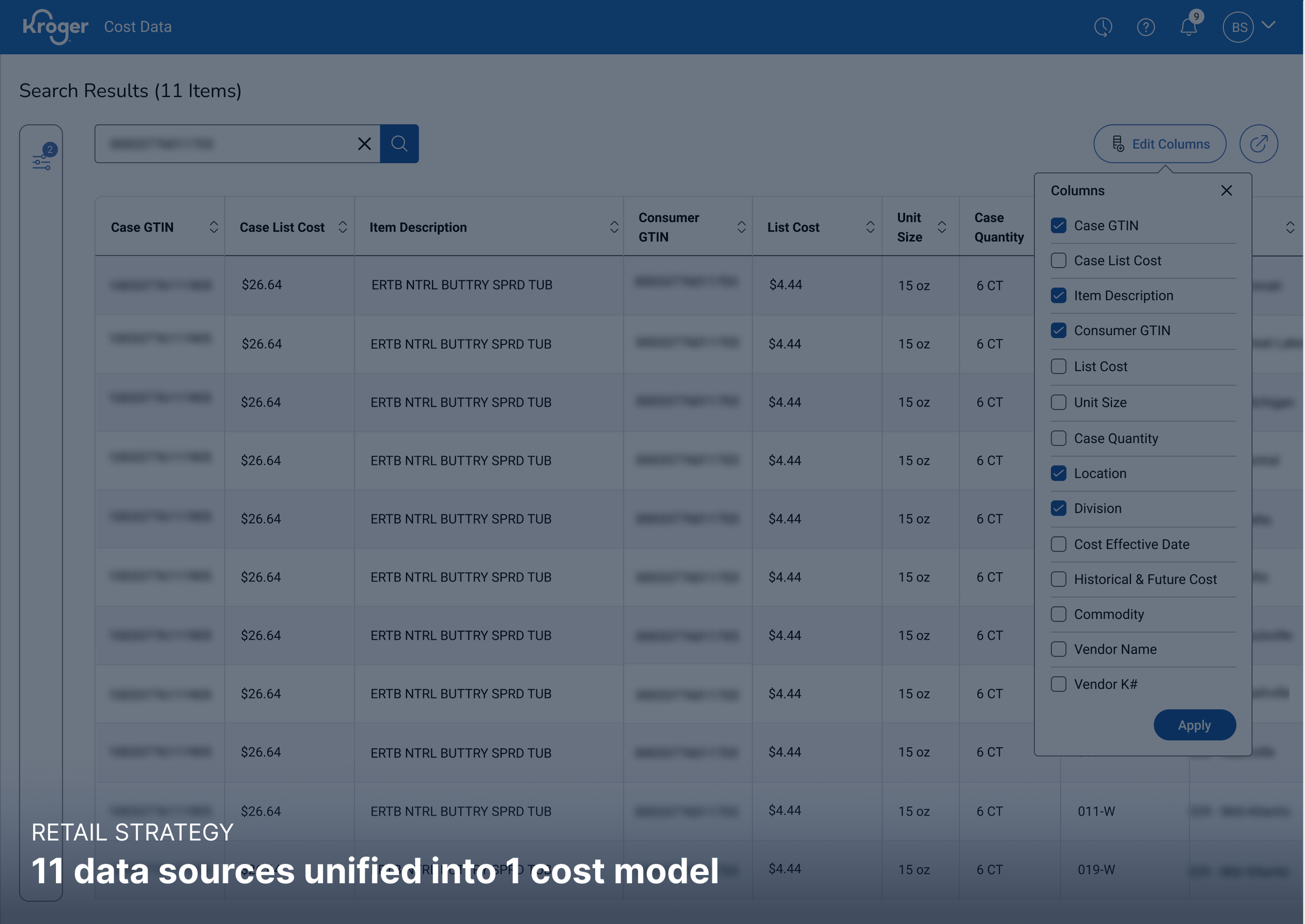Click the export/share icon beside Edit Columns
The image size is (1305, 924).
point(1259,144)
